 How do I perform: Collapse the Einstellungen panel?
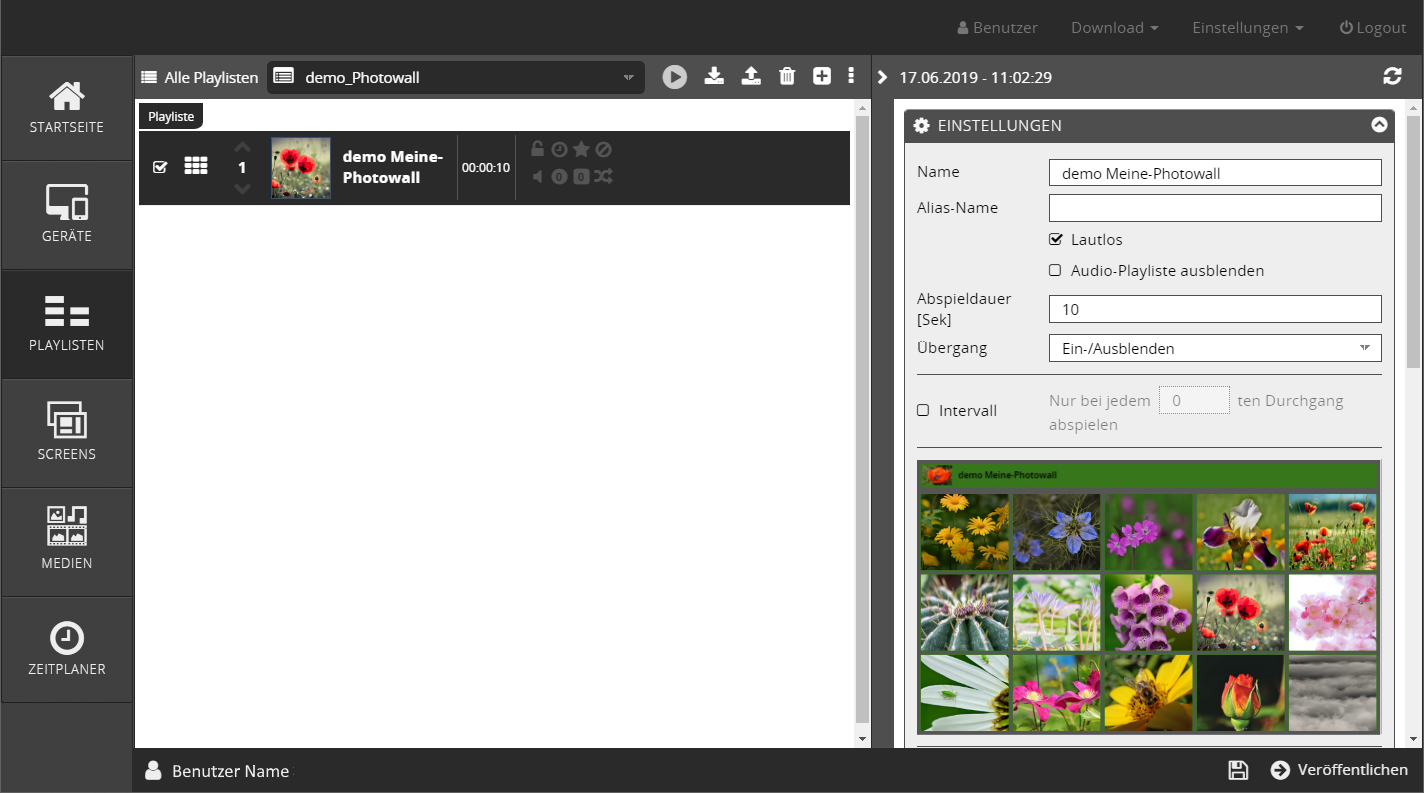[x=1379, y=126]
